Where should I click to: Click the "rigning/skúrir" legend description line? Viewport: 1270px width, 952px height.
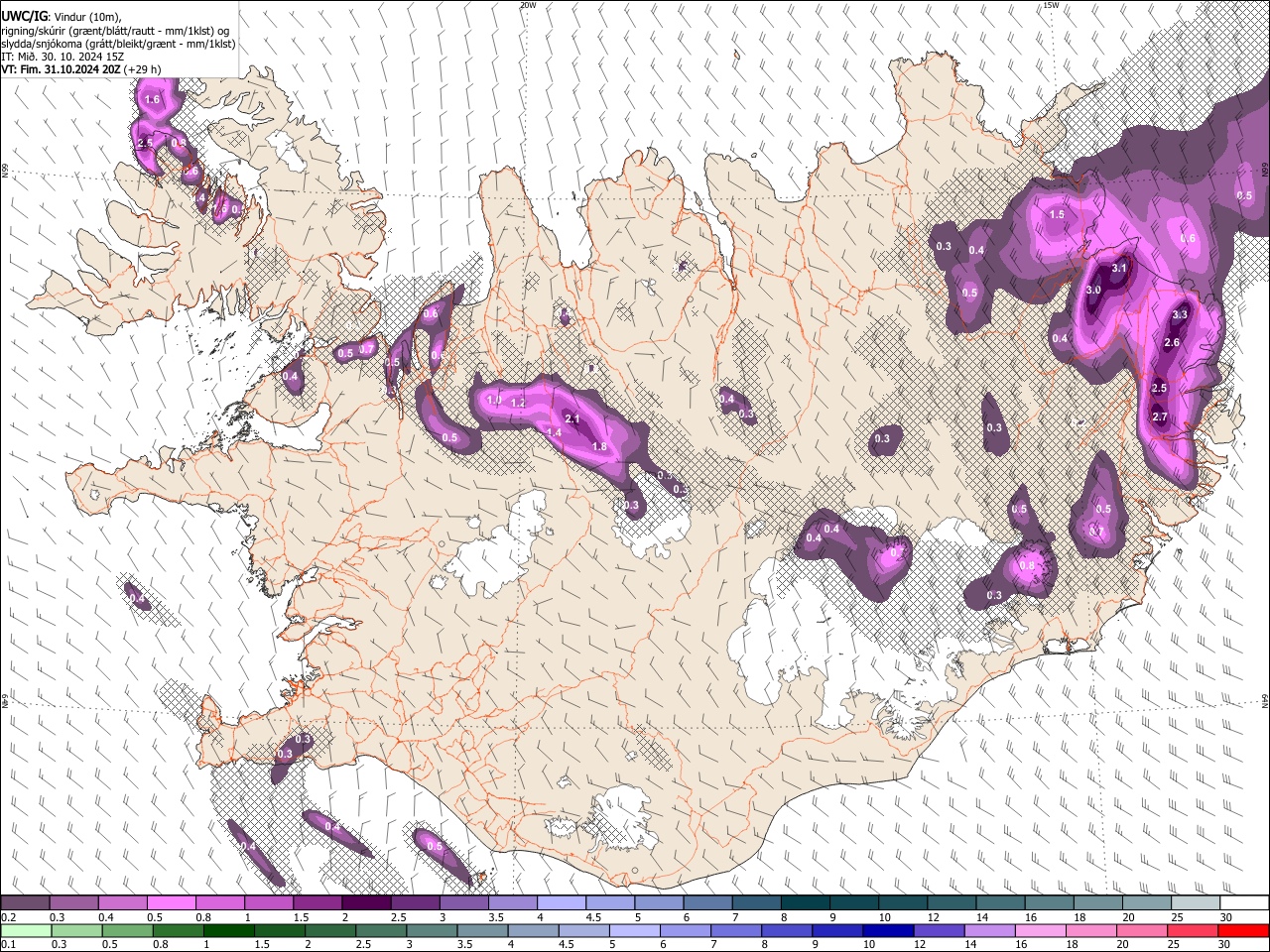tap(115, 30)
